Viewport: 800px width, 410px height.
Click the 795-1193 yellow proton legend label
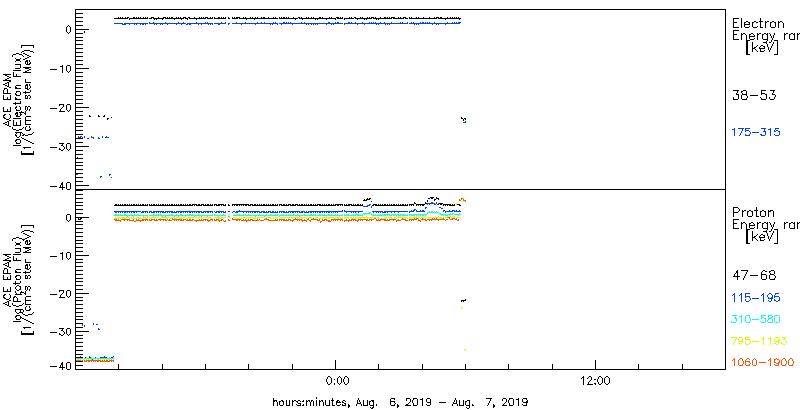pos(759,341)
